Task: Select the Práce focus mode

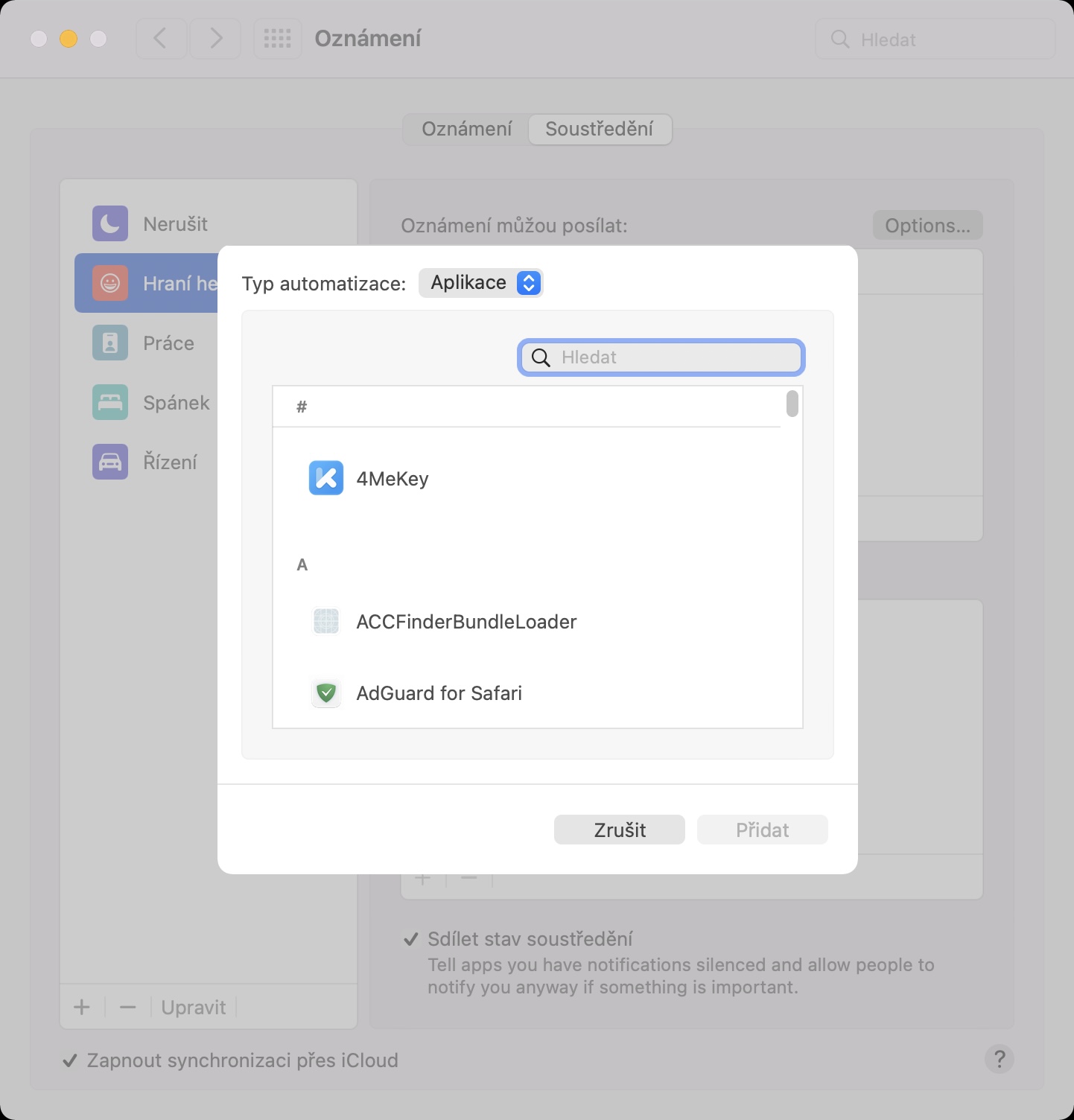Action: 146,343
